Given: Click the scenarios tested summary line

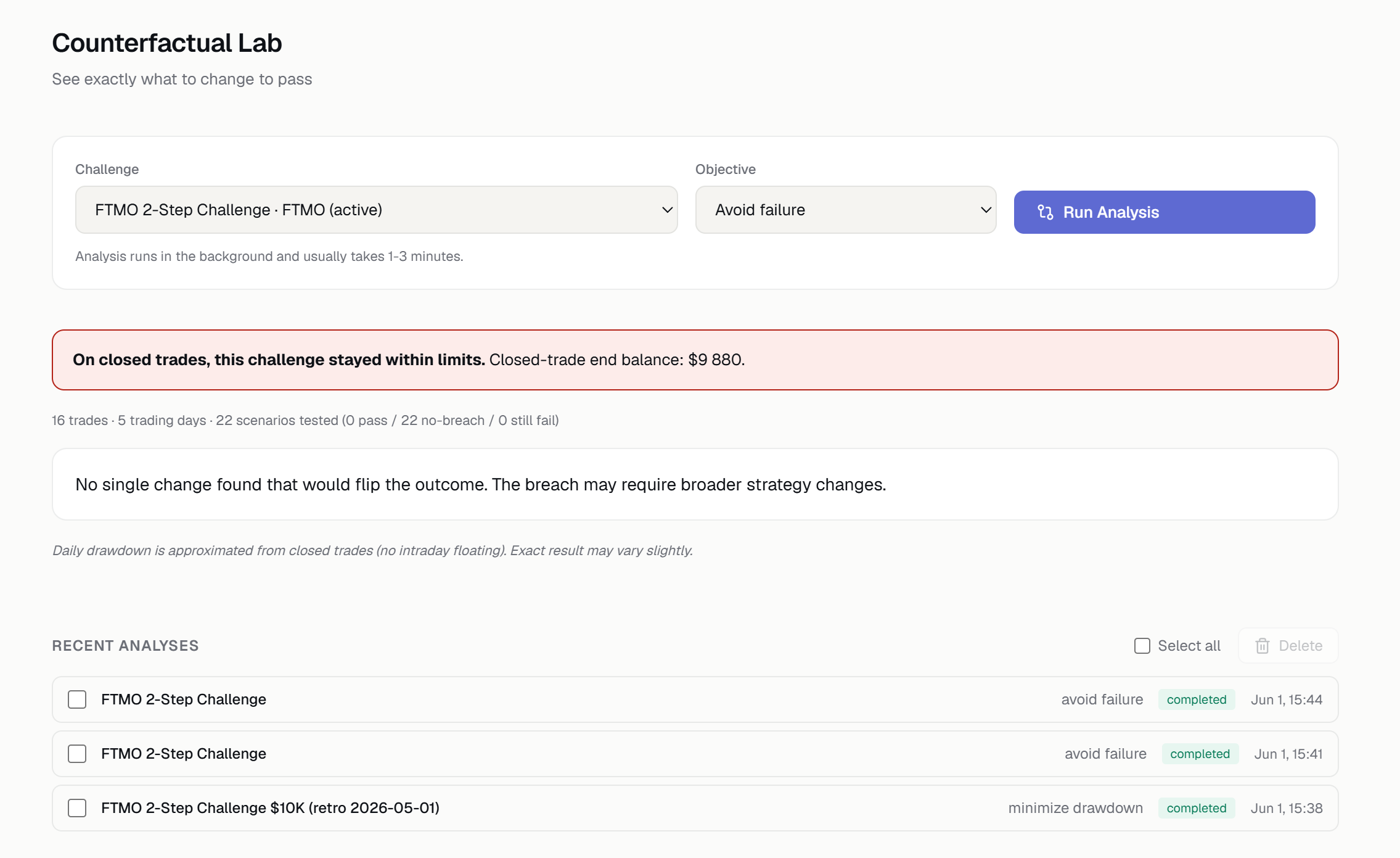Looking at the screenshot, I should (305, 420).
